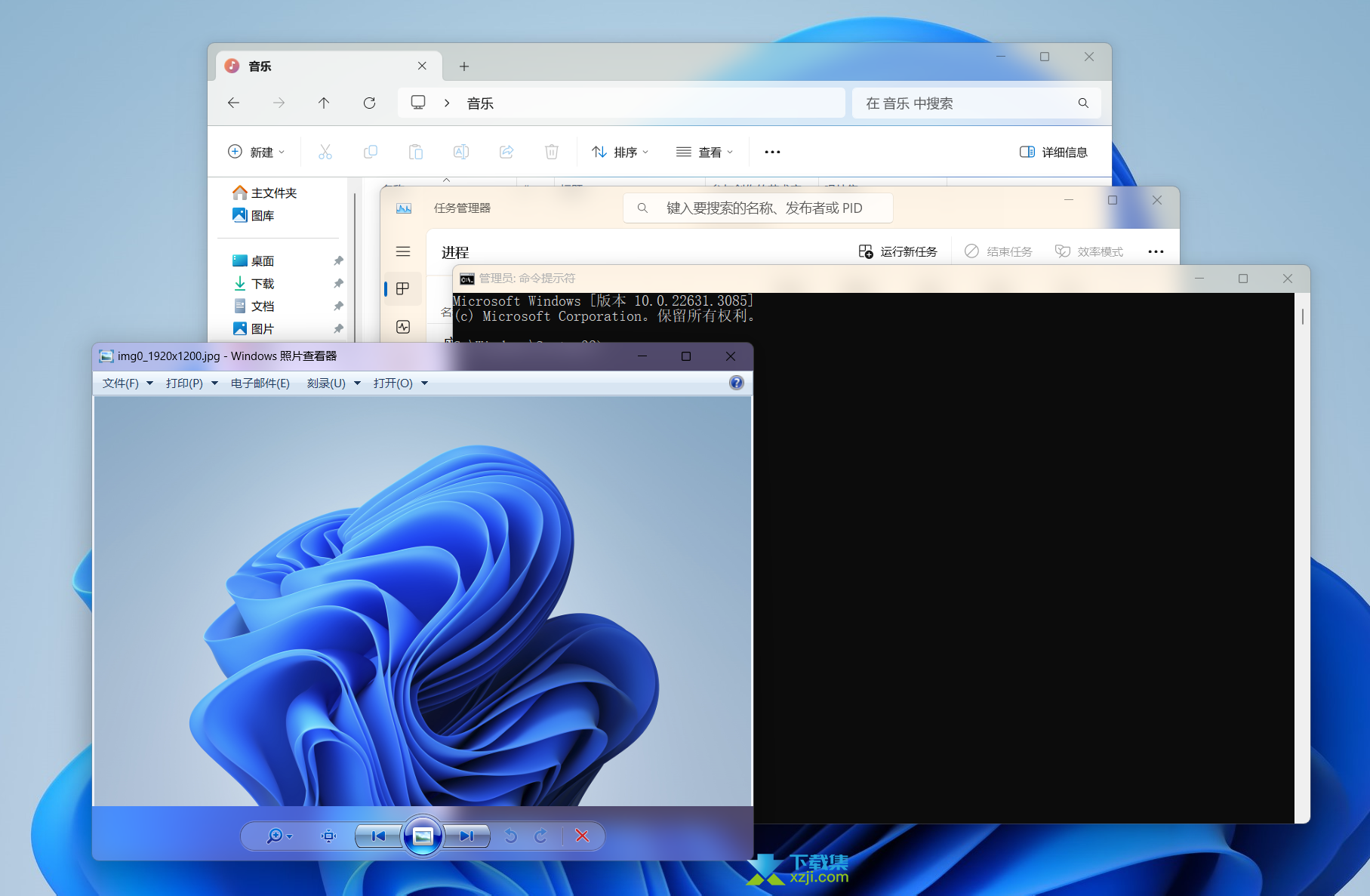The height and width of the screenshot is (896, 1370).
Task: Delete the photo using the red X icon
Action: 582,836
